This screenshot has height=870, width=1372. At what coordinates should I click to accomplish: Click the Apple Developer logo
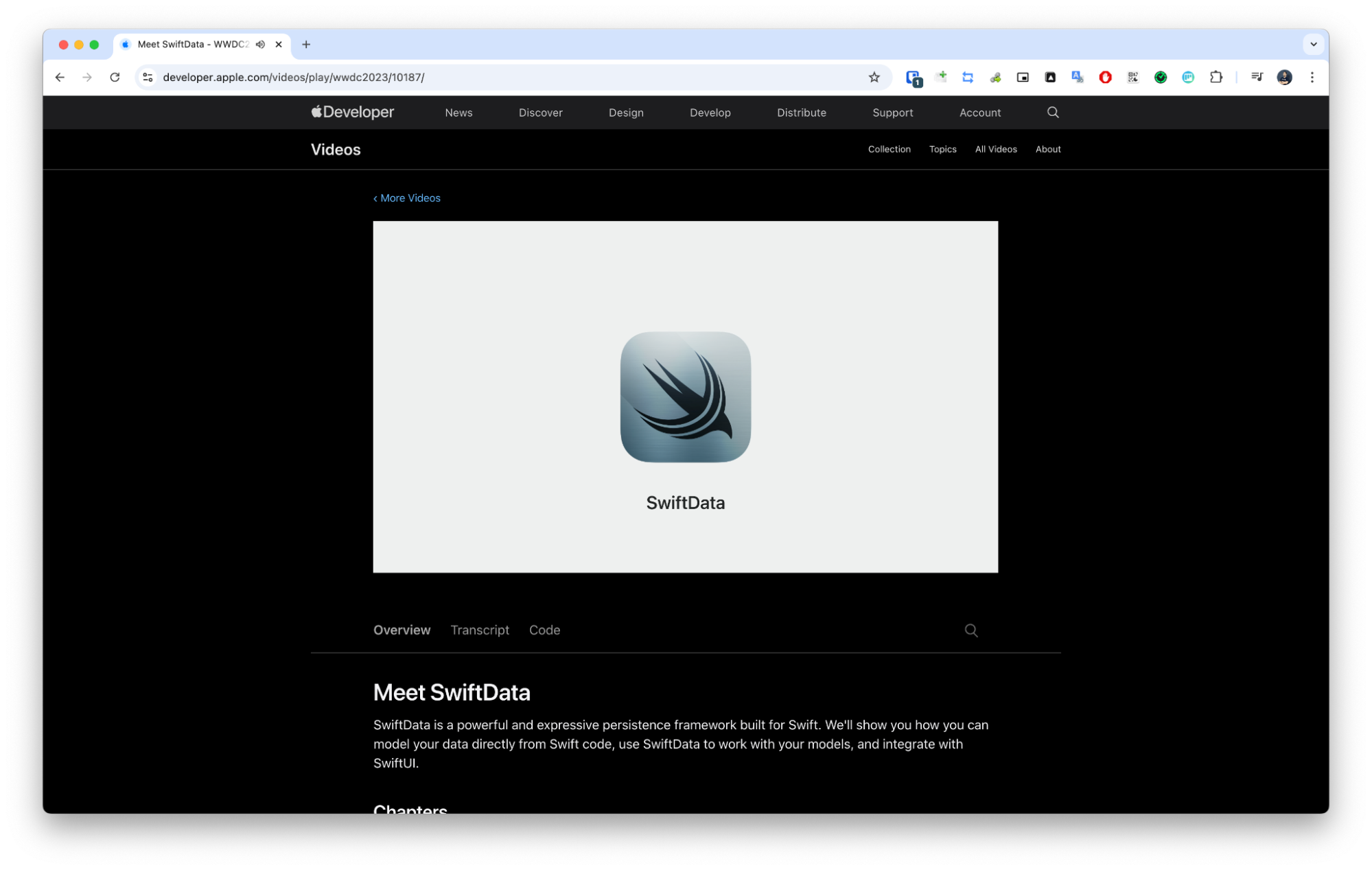pos(352,113)
